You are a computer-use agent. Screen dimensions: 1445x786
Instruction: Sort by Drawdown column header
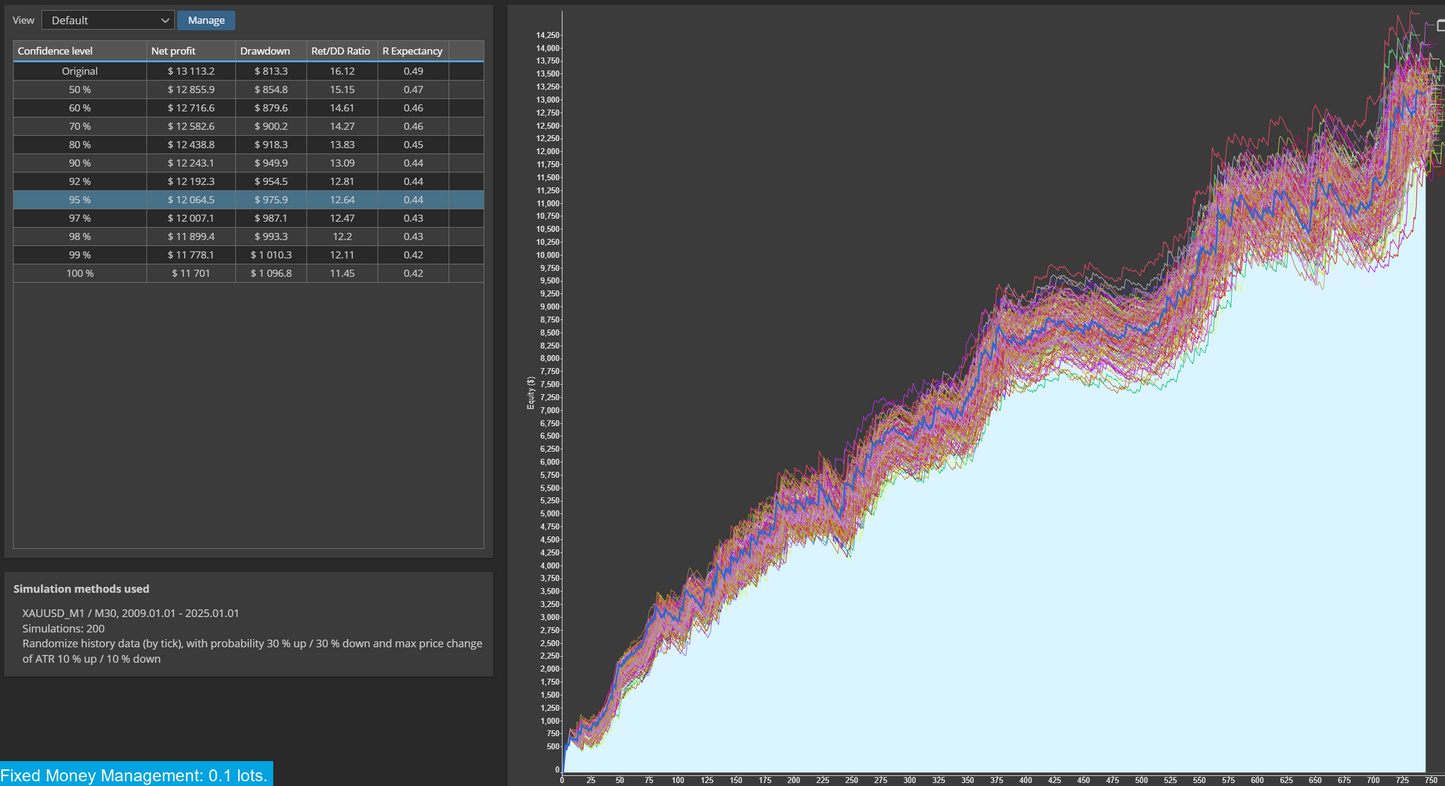click(271, 51)
